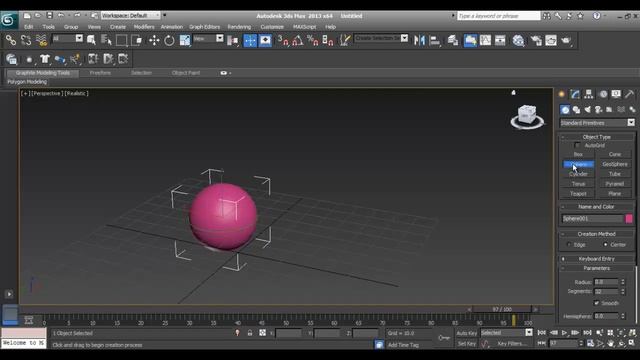
Task: Select the Center creation method radio button
Action: (605, 244)
